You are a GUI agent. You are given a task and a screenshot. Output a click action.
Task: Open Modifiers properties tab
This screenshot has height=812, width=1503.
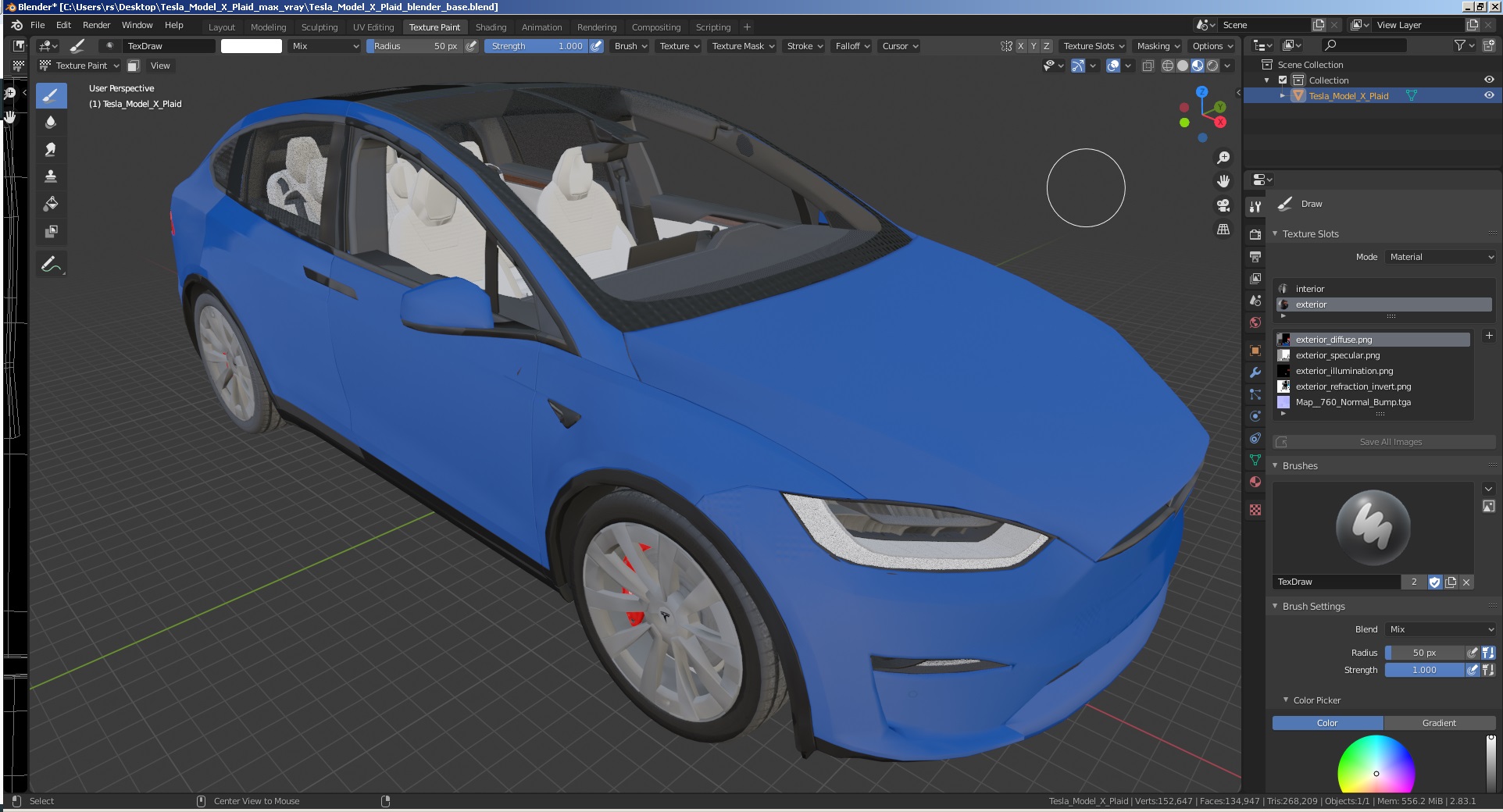pos(1255,372)
